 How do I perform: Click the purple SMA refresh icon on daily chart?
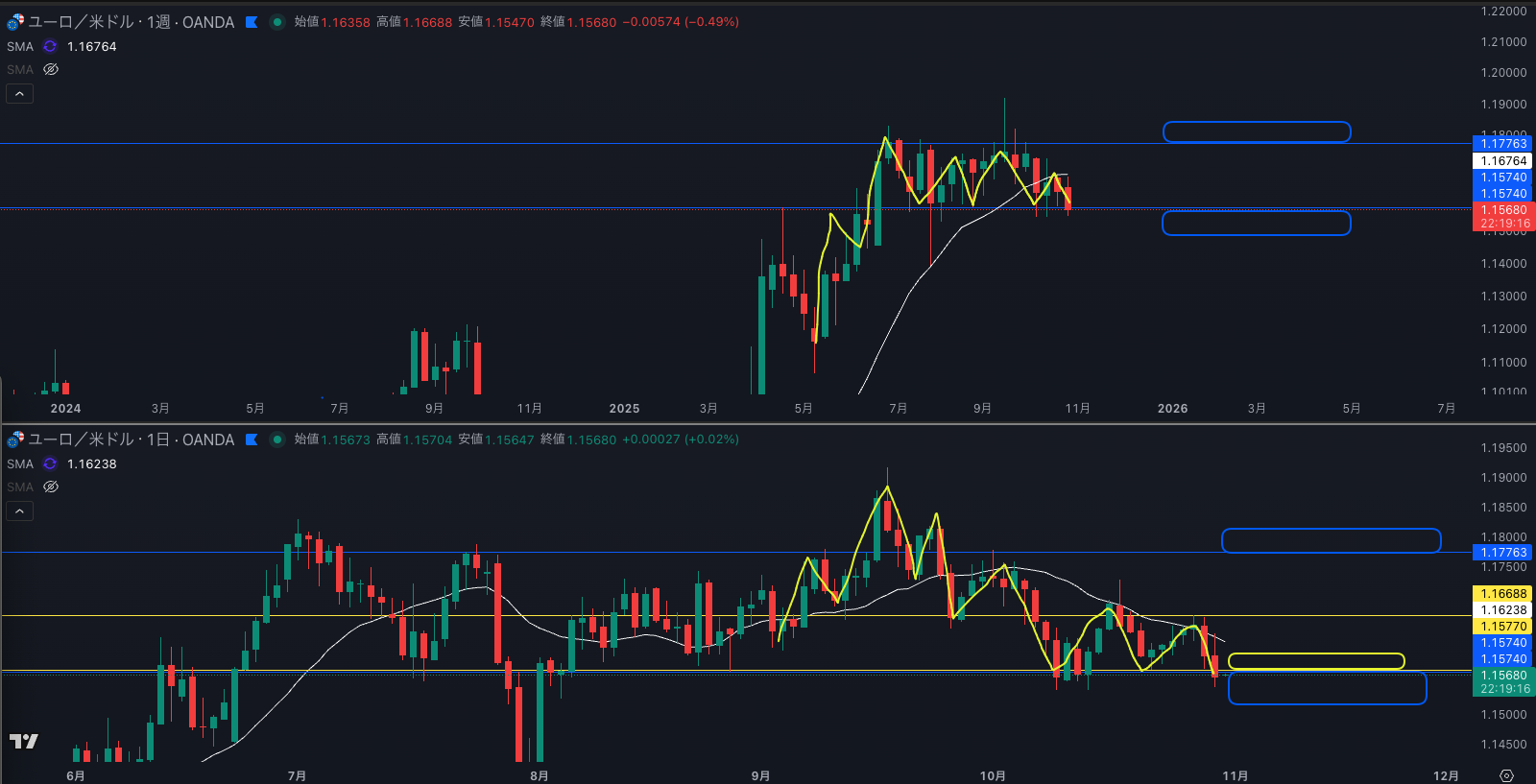coord(50,463)
